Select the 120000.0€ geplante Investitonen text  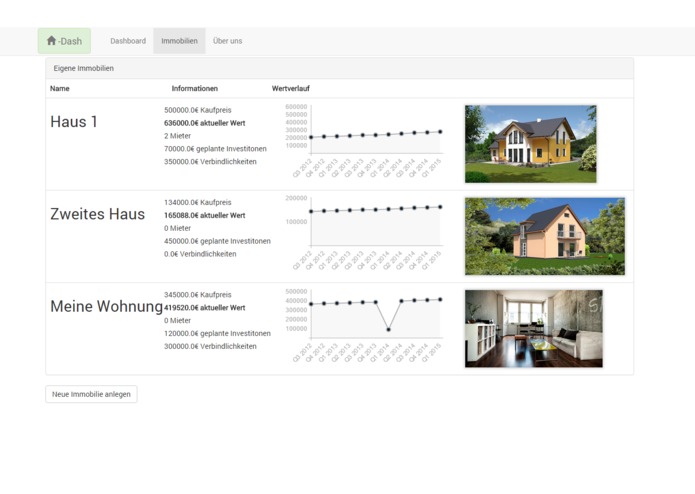tap(217, 333)
